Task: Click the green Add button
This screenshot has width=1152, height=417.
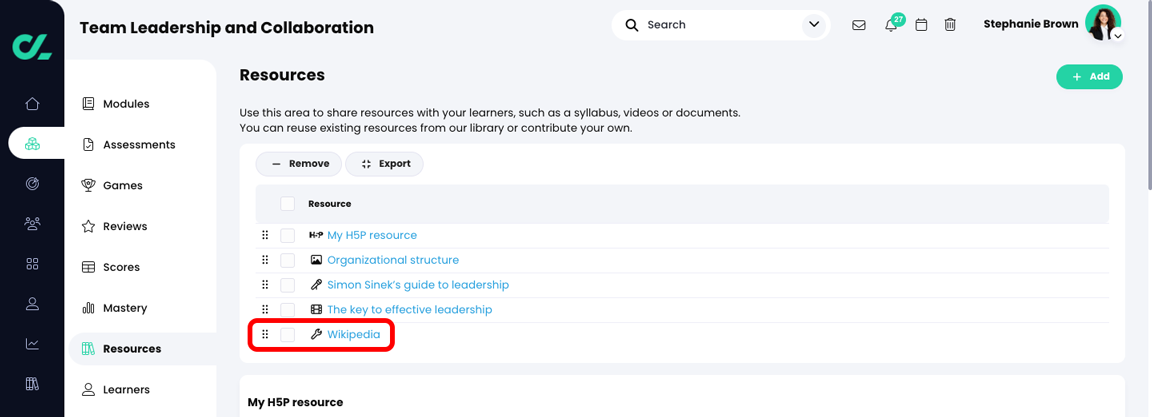Action: [1089, 77]
